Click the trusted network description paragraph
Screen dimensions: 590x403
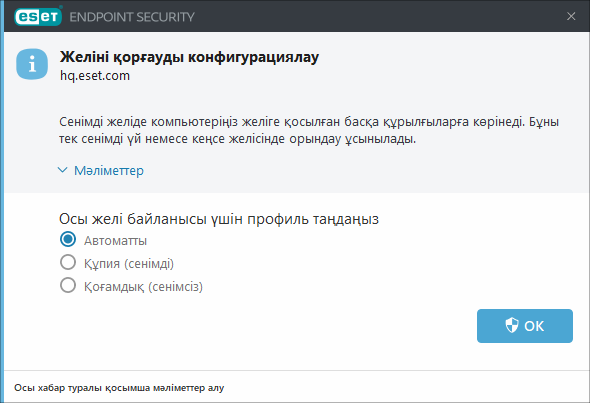[x=309, y=130]
